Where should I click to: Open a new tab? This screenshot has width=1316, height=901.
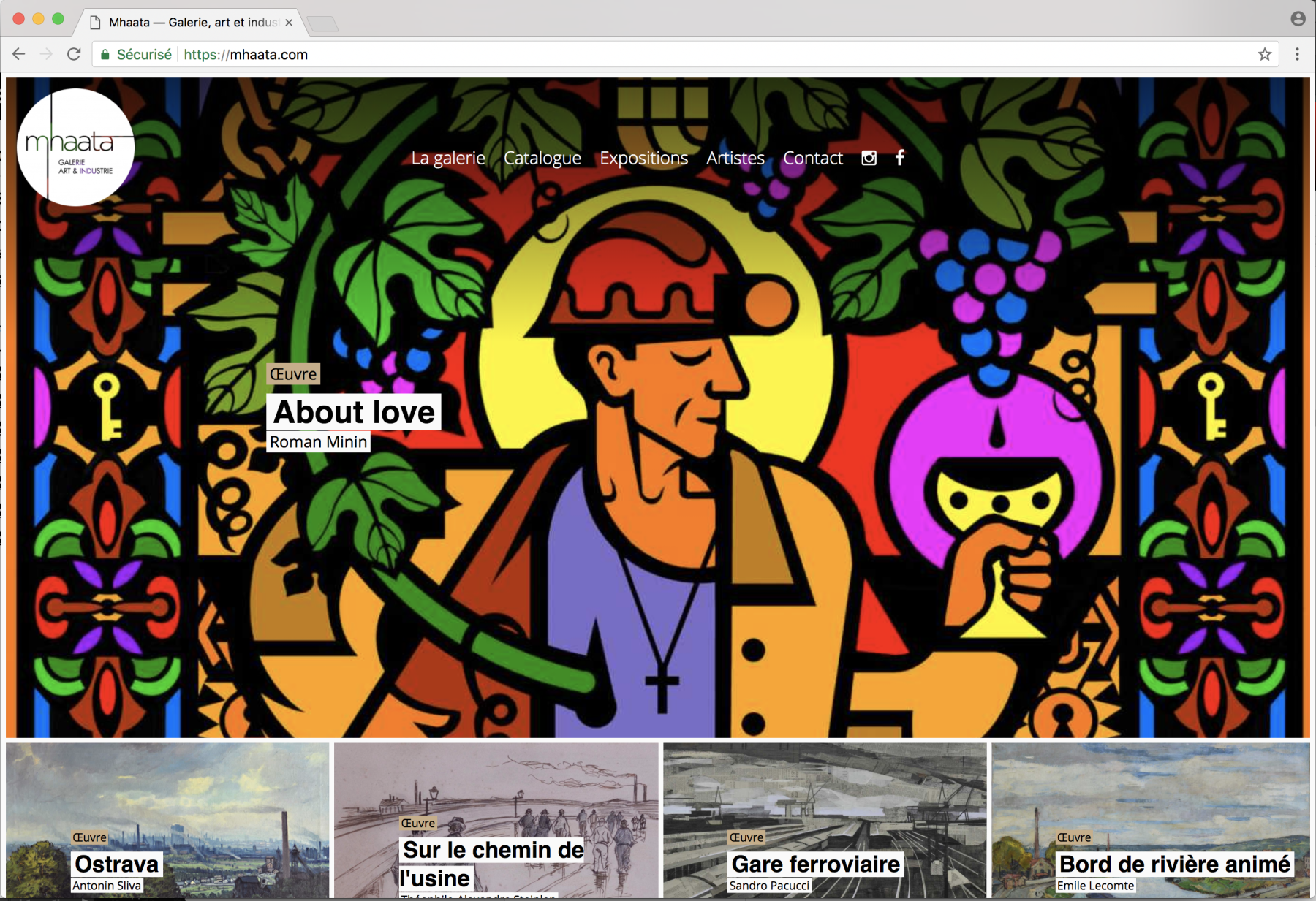[x=322, y=24]
